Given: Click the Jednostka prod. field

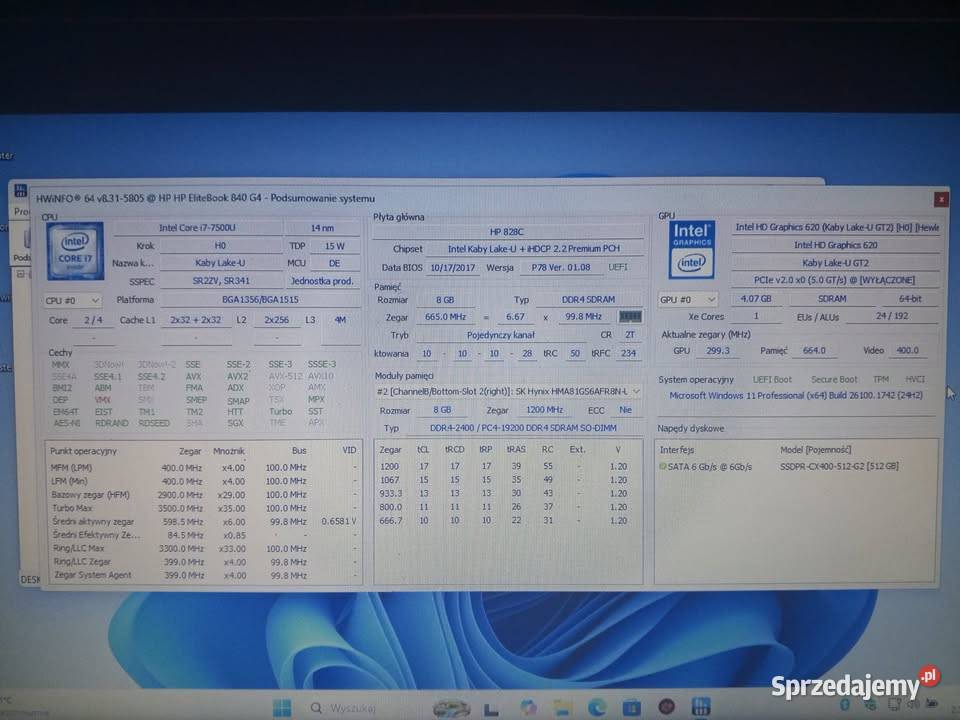Looking at the screenshot, I should pyautogui.click(x=322, y=281).
